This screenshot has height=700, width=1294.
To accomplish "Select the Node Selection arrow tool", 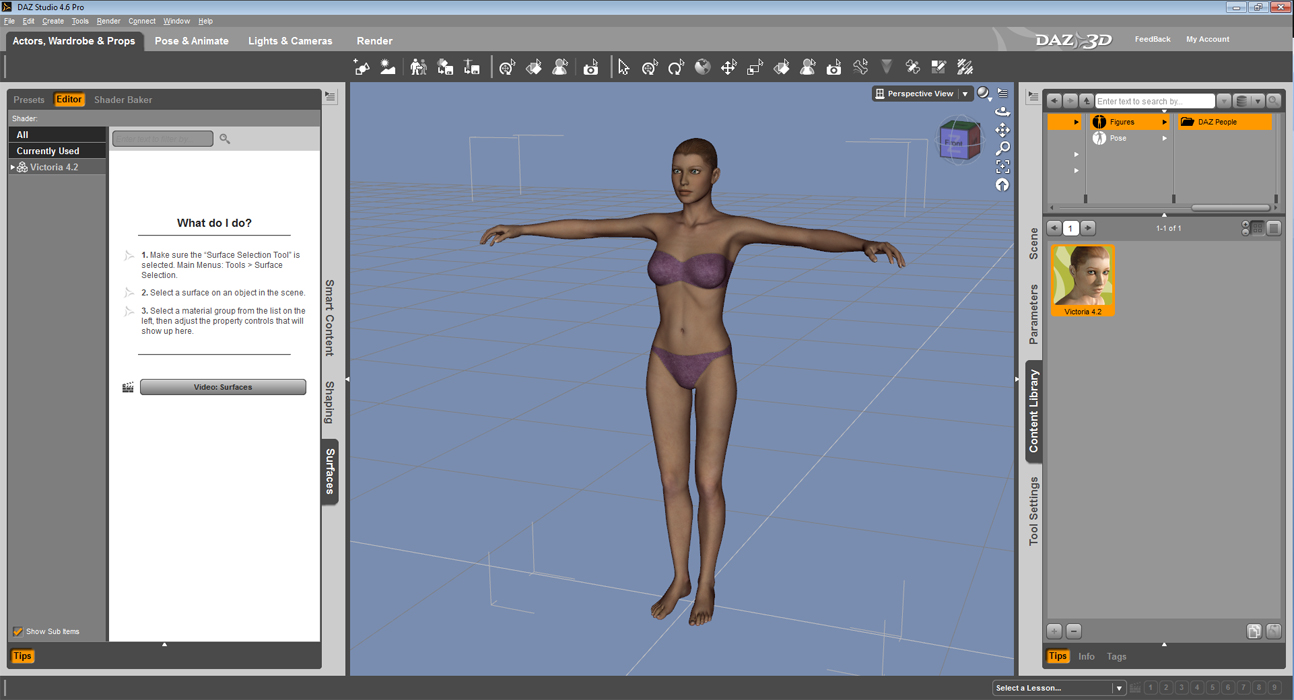I will pyautogui.click(x=623, y=67).
